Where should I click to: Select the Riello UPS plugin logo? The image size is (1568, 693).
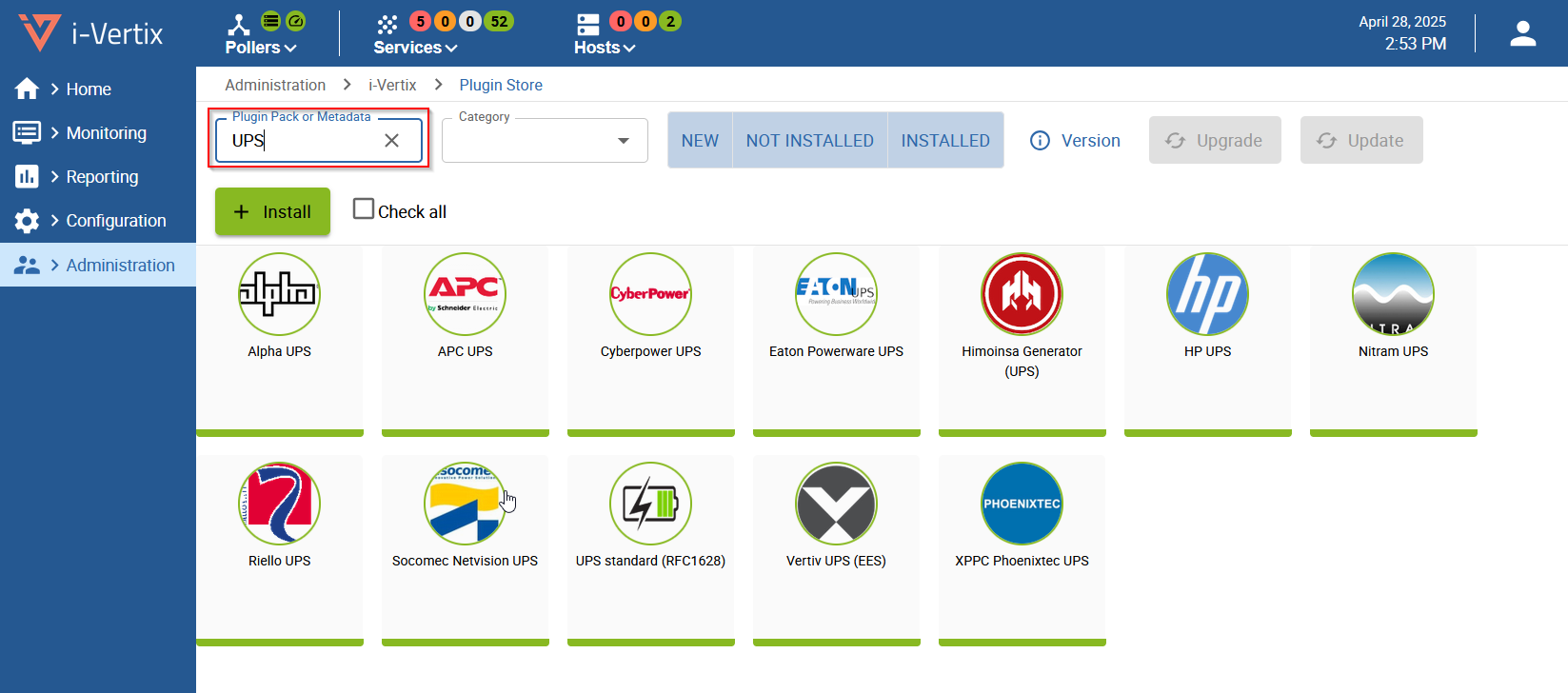tap(279, 504)
